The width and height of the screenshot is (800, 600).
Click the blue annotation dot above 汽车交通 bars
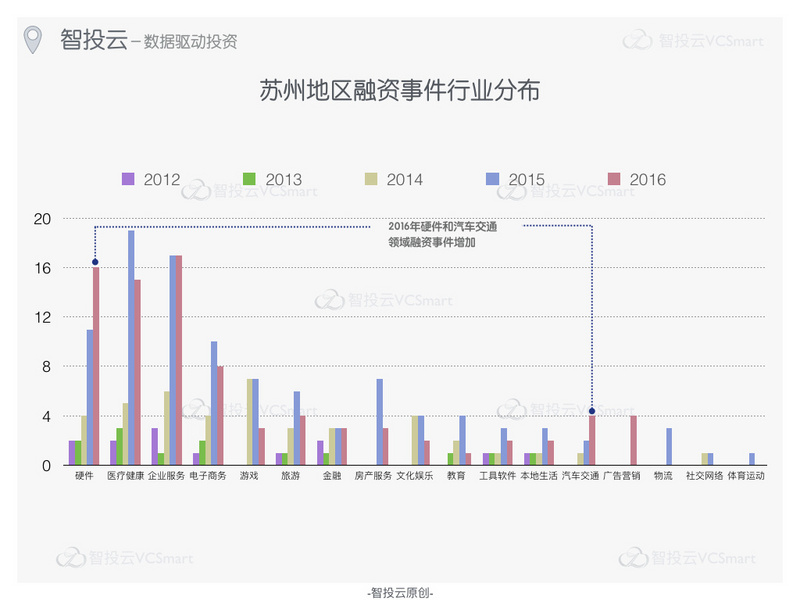tap(592, 411)
